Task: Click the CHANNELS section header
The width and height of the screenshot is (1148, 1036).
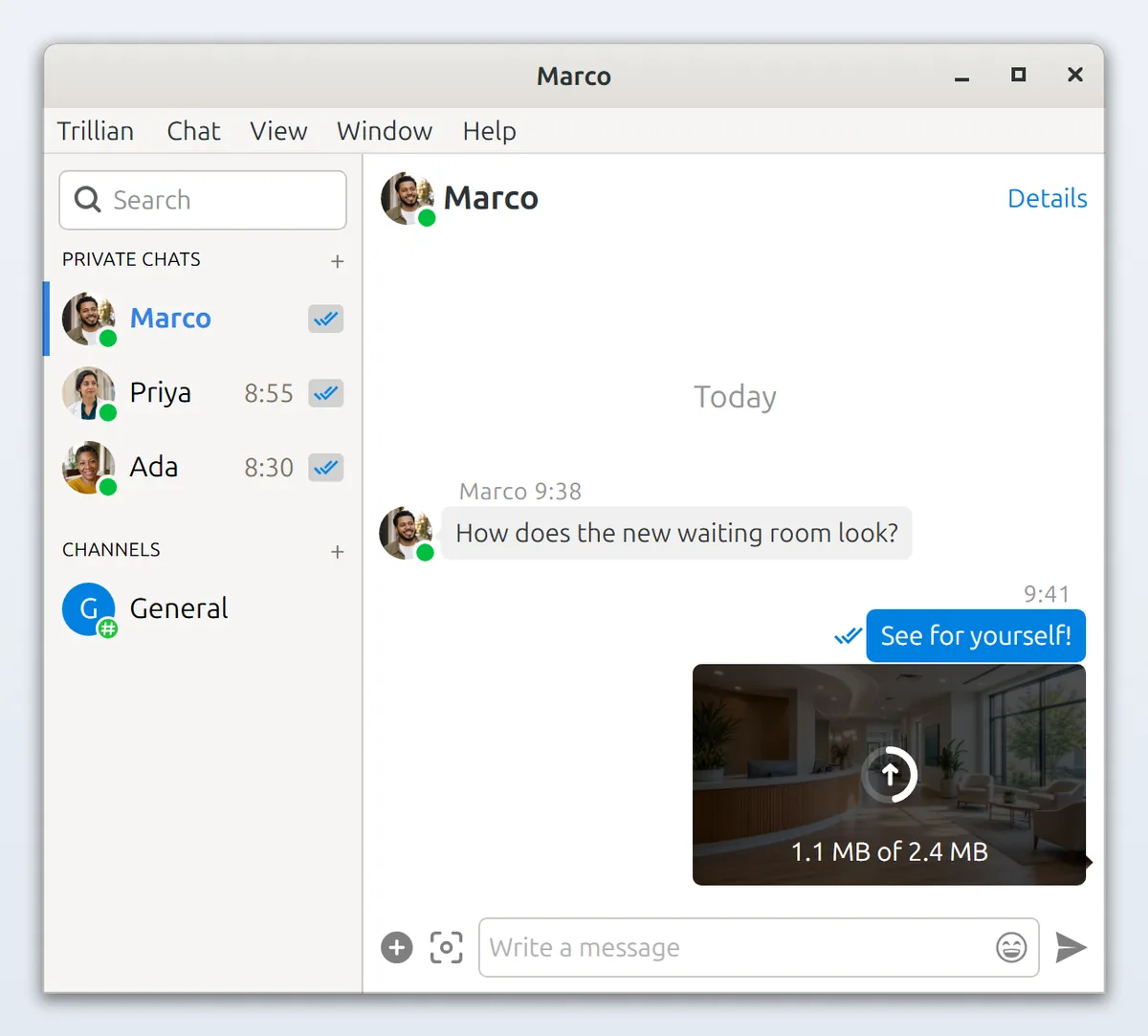Action: point(111,550)
